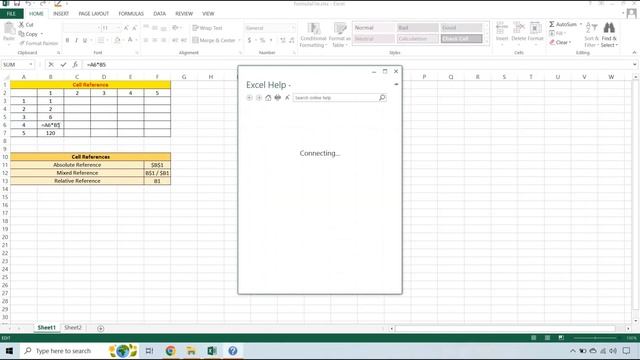The image size is (640, 360).
Task: Decrease the font size
Action: tap(135, 28)
